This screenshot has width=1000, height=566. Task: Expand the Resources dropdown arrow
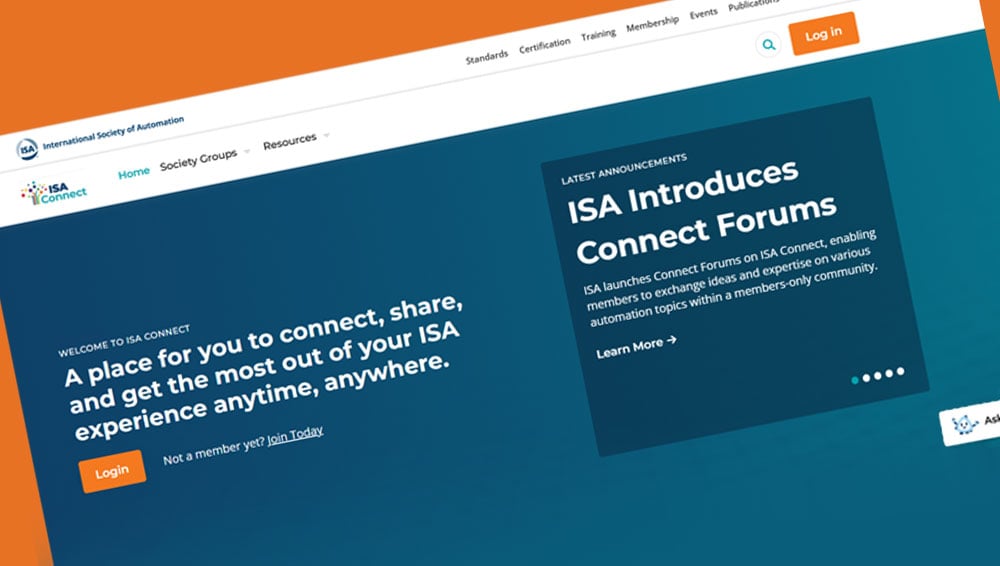tap(327, 135)
